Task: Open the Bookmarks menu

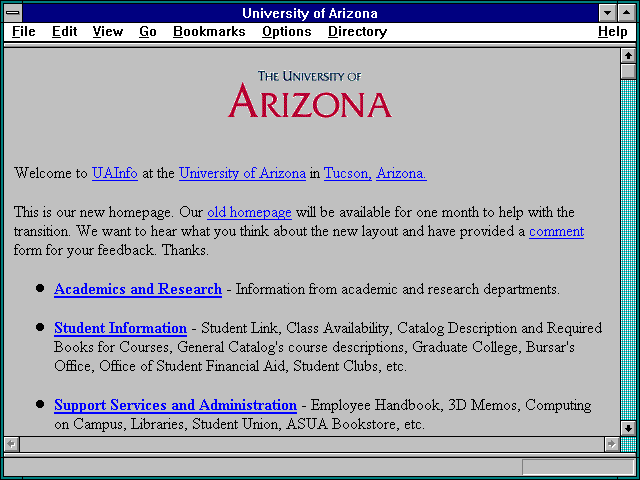Action: pos(209,31)
